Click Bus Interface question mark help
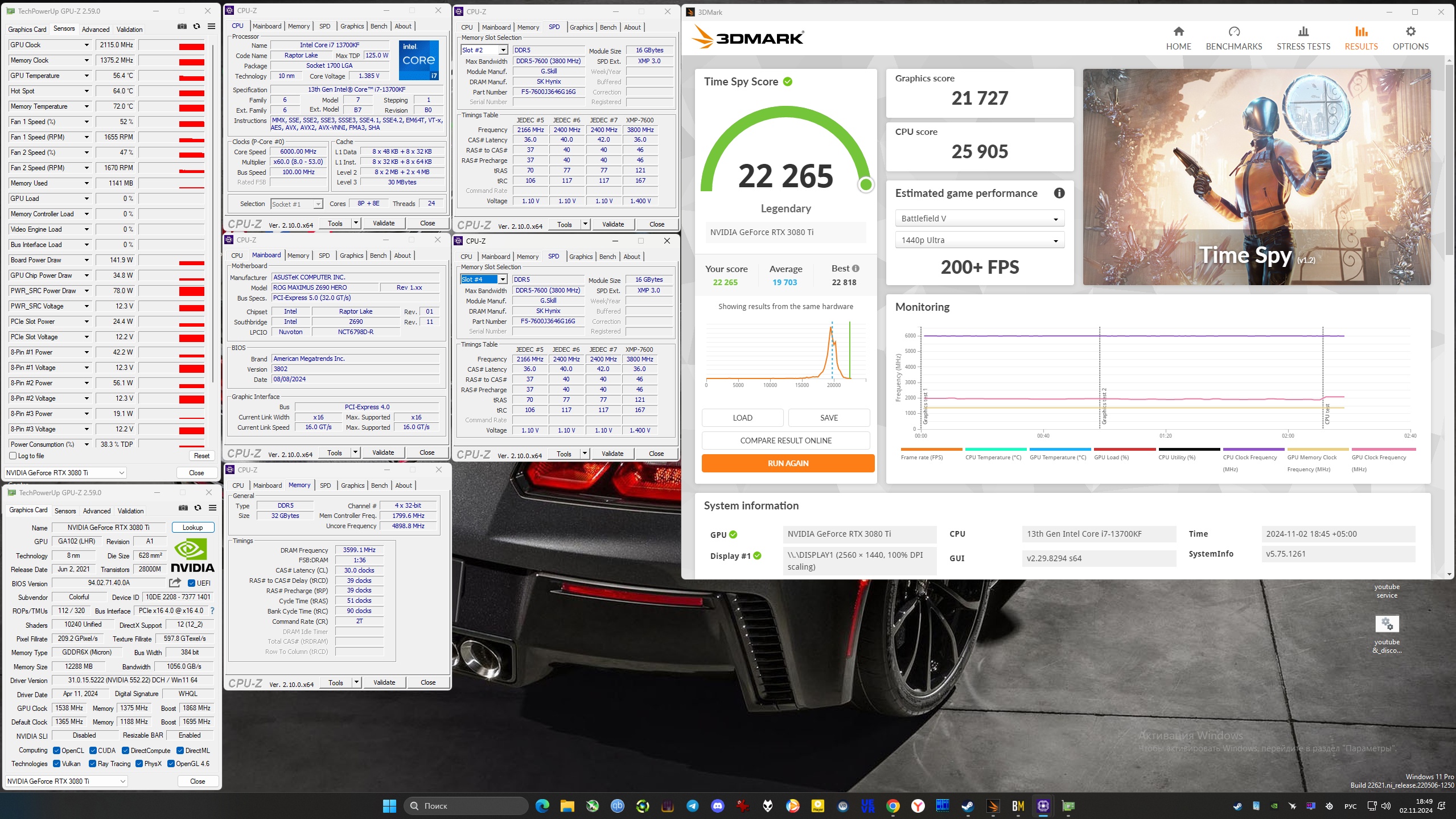 coord(212,611)
